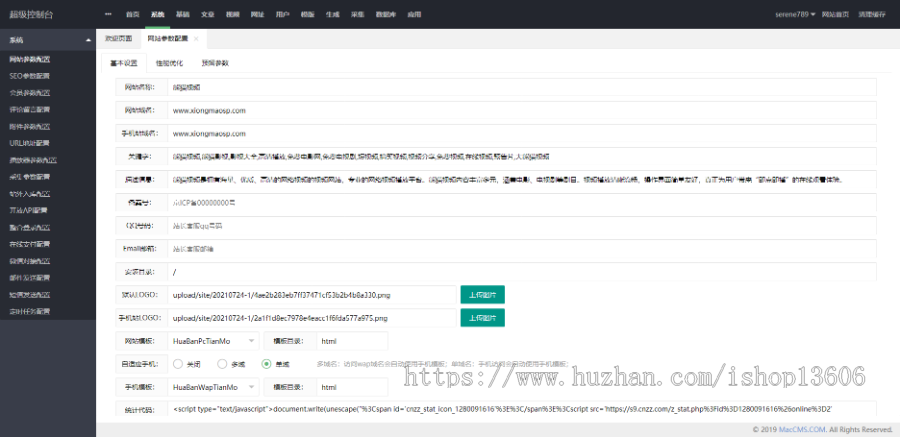Select the 单域 radio option
Viewport: 900px width, 437px height.
point(276,363)
